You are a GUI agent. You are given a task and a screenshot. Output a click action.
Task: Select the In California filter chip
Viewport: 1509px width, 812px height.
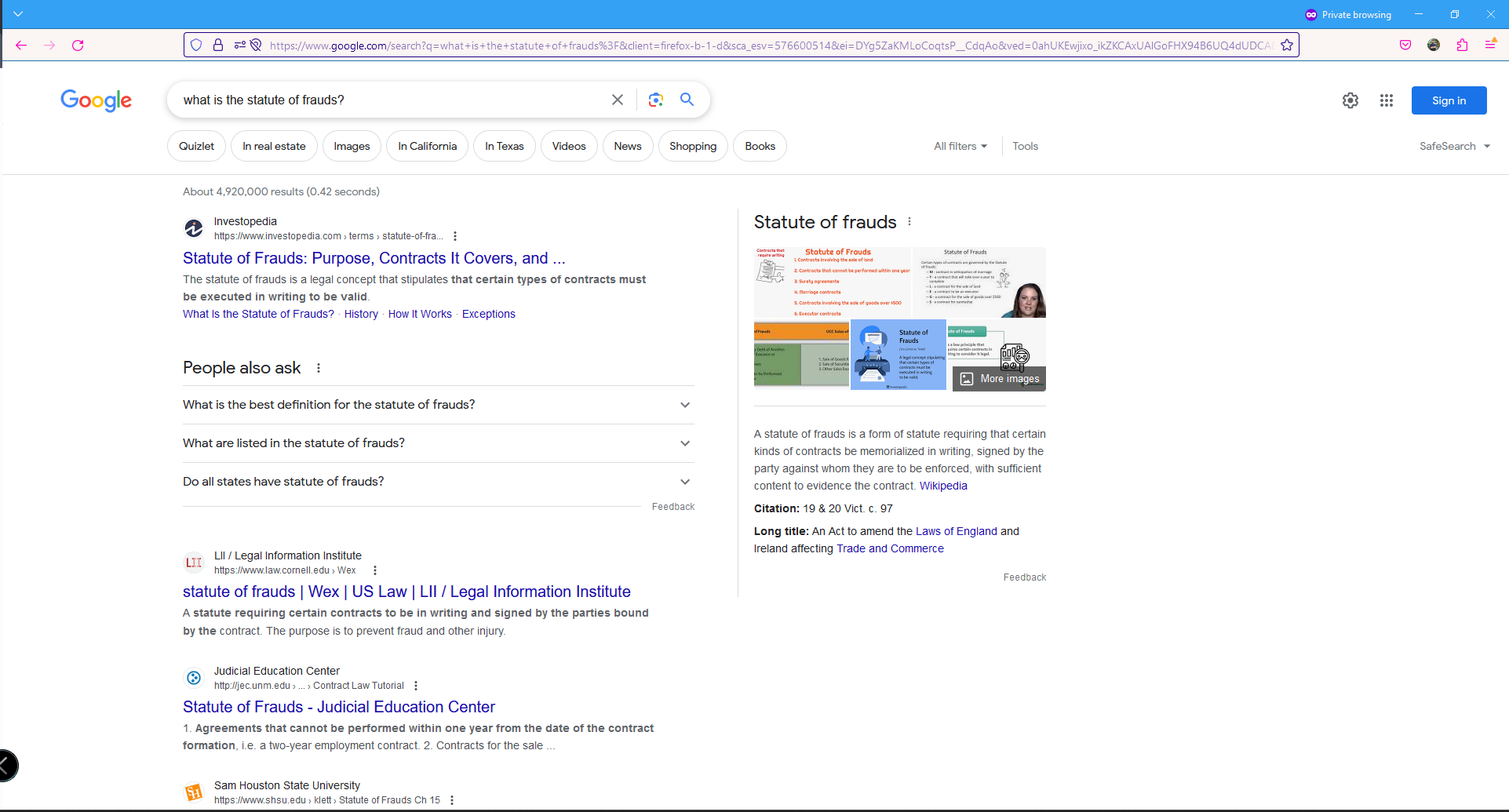pyautogui.click(x=427, y=146)
